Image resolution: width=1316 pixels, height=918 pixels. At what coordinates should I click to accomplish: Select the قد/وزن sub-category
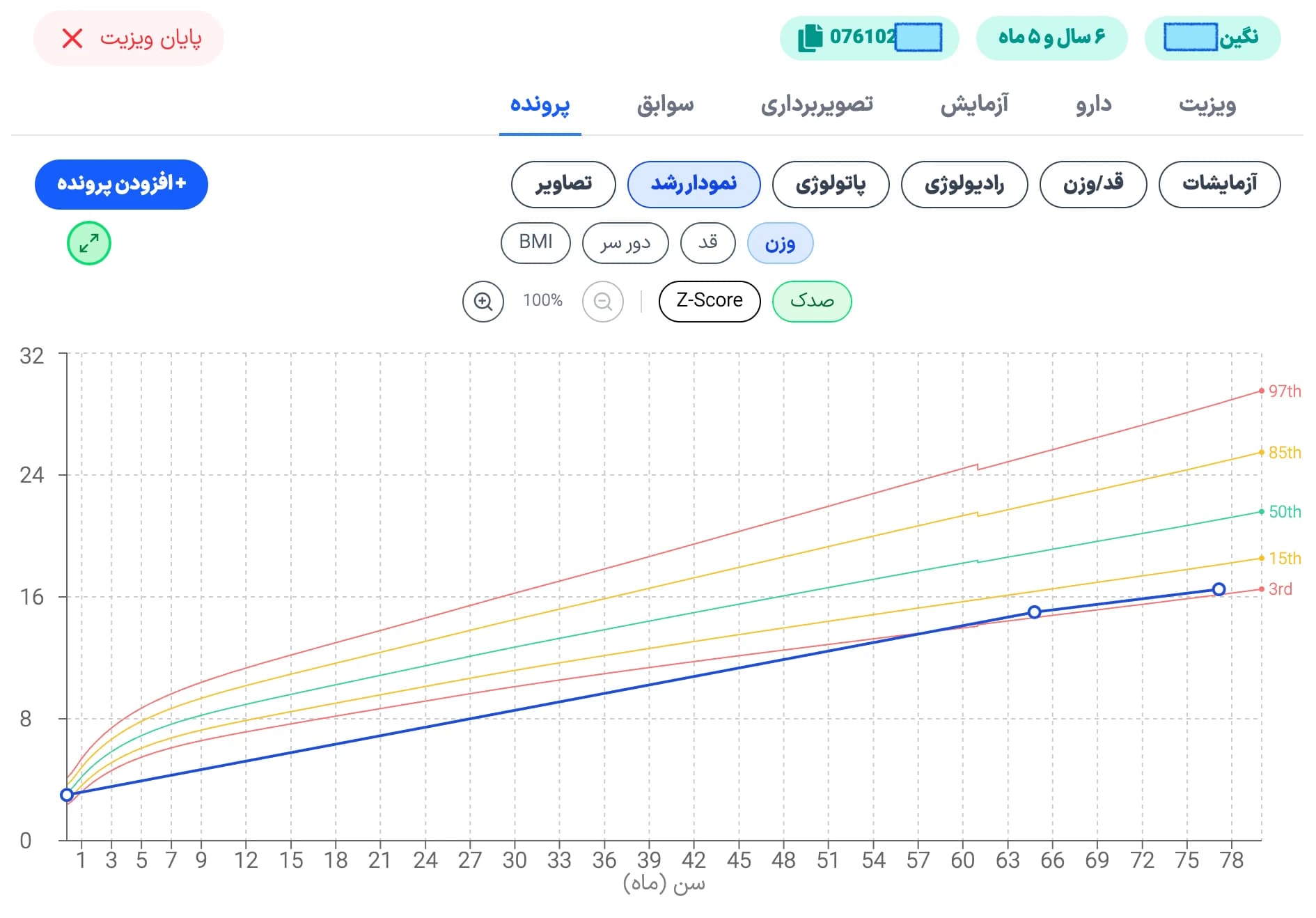[x=1093, y=184]
